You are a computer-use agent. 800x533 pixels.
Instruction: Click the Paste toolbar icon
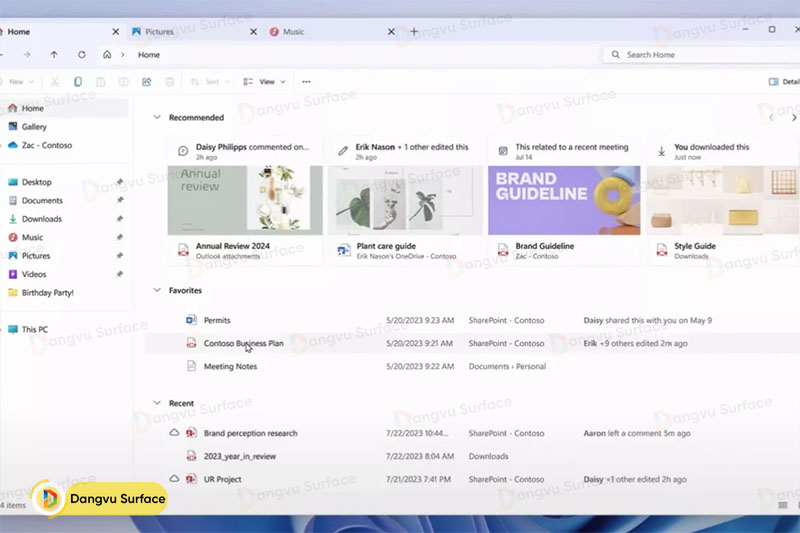point(101,82)
